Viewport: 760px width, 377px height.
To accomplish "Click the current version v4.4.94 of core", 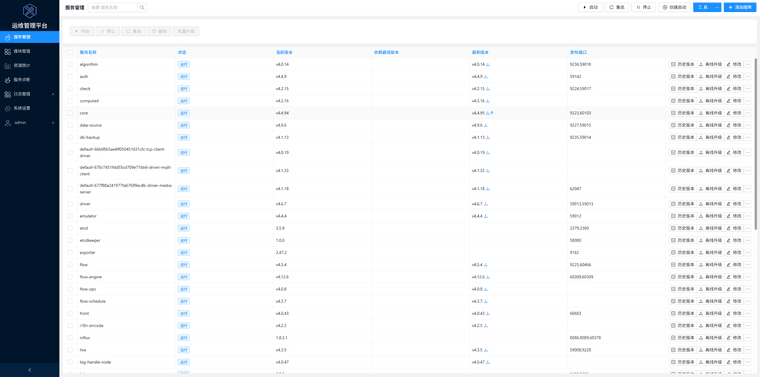I will (283, 113).
